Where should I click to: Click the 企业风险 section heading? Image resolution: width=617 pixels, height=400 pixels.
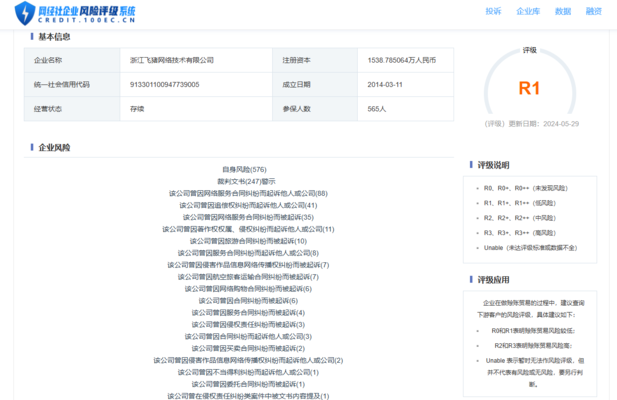(54, 148)
